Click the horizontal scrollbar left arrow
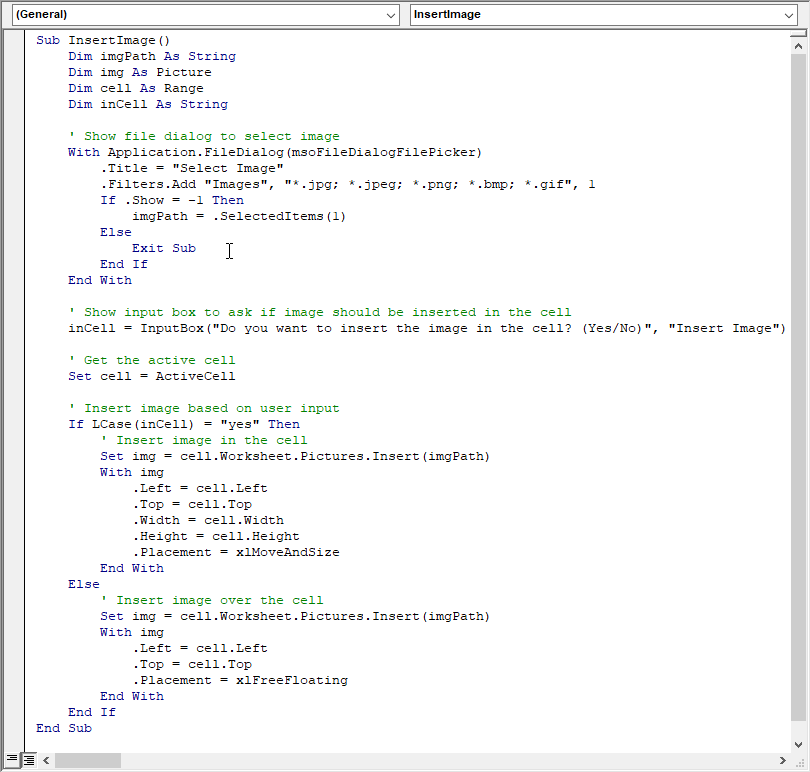 (x=46, y=760)
